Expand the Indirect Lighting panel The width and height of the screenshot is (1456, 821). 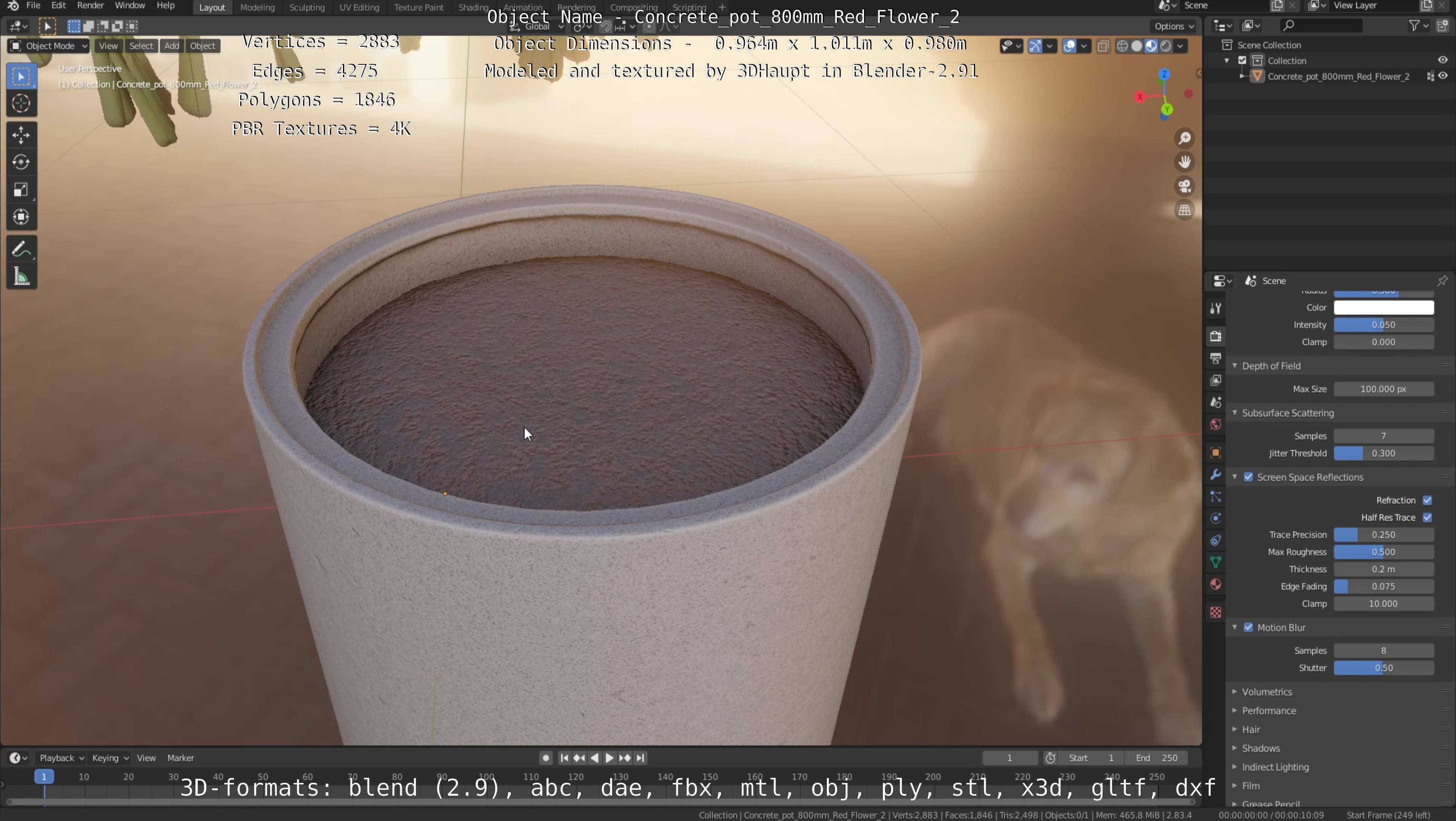1235,767
